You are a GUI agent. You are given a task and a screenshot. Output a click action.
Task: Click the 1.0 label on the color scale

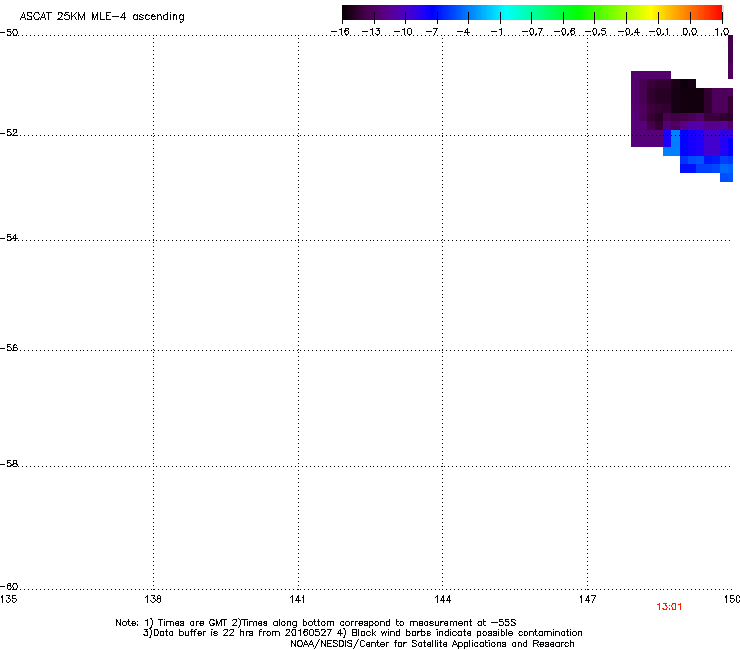[722, 32]
